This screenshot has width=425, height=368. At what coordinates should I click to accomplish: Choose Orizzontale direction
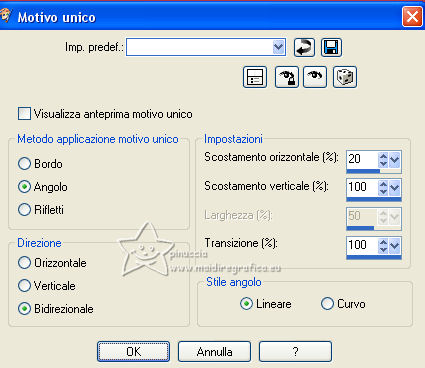(x=24, y=263)
